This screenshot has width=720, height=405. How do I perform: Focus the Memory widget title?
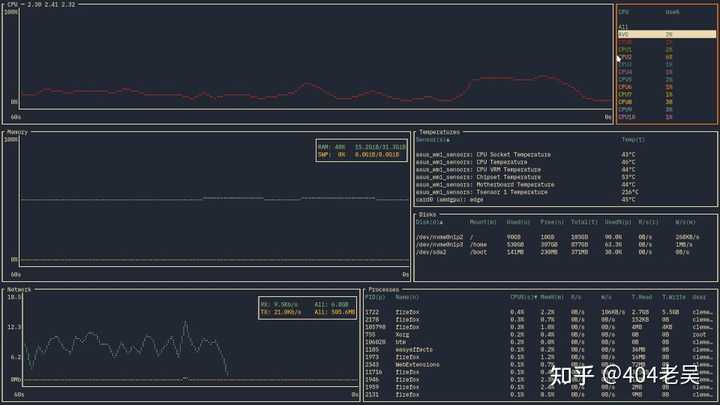17,132
